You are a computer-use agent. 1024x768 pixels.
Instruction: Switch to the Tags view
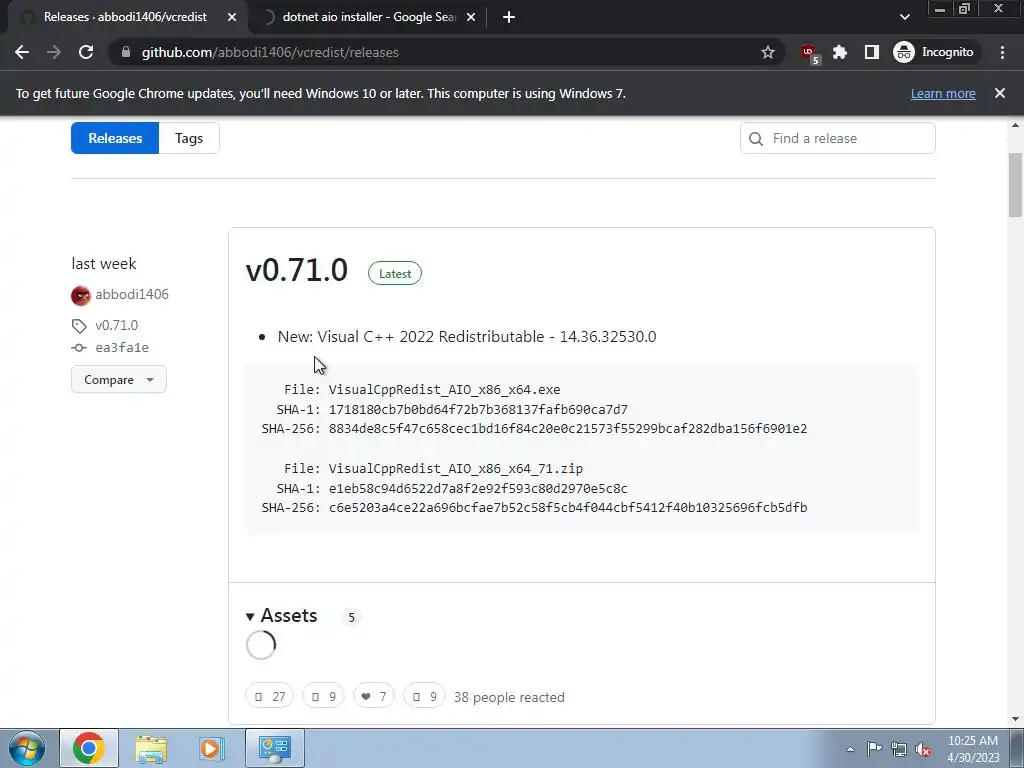pyautogui.click(x=189, y=138)
